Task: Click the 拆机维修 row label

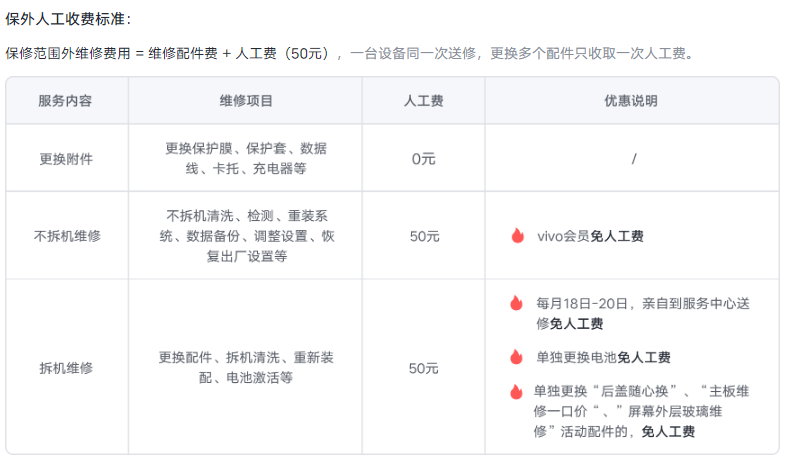Action: [x=66, y=368]
